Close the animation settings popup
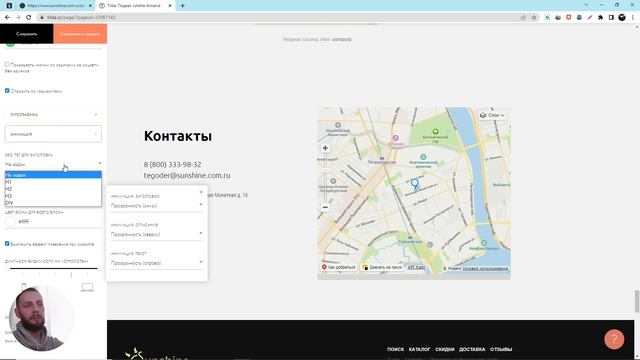Screen dimensions: 640x360 (201, 191)
